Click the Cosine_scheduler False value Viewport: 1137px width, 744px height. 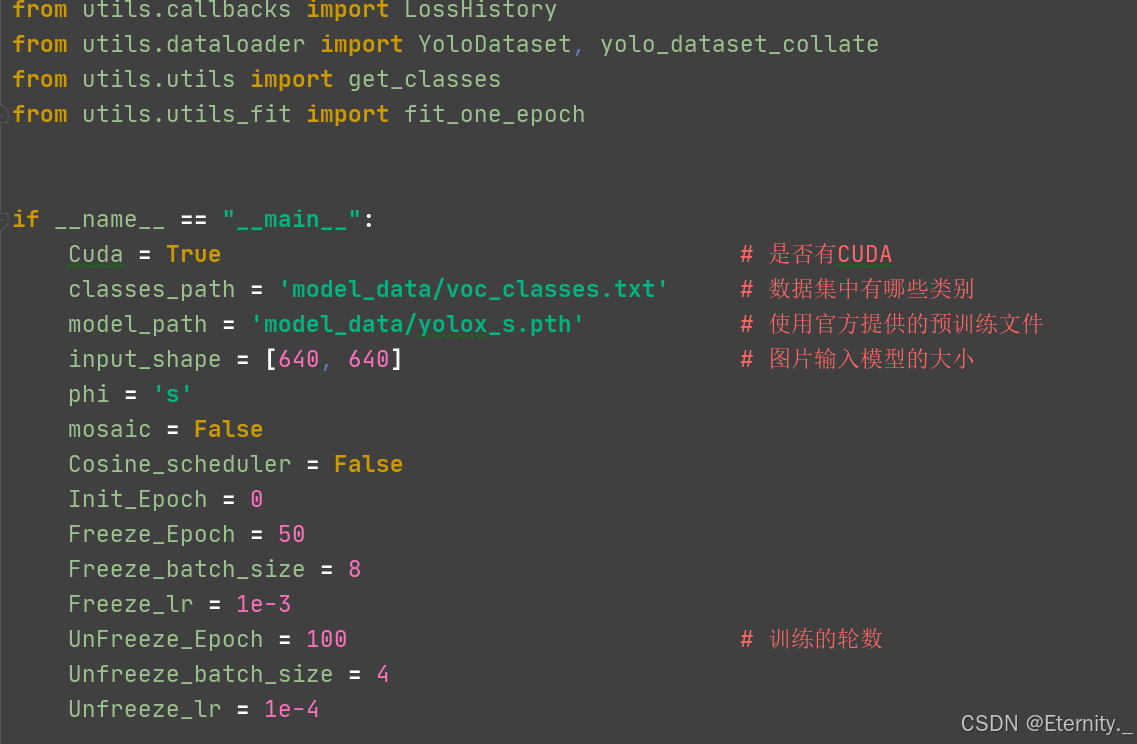(368, 464)
